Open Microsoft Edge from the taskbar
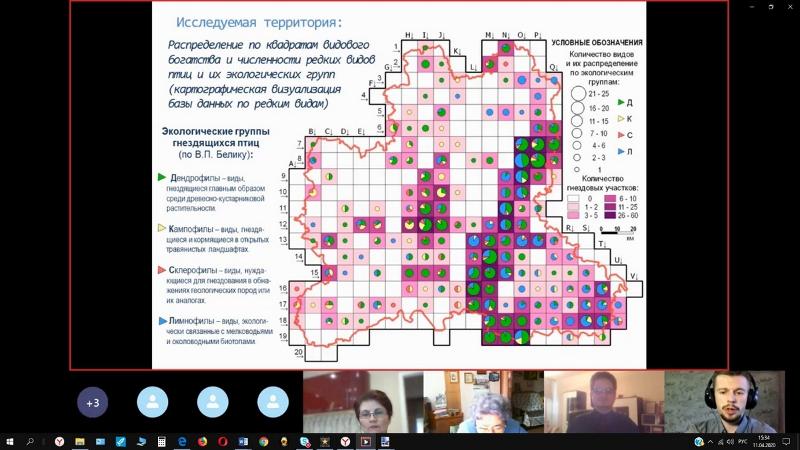Image resolution: width=800 pixels, height=450 pixels. 182,441
